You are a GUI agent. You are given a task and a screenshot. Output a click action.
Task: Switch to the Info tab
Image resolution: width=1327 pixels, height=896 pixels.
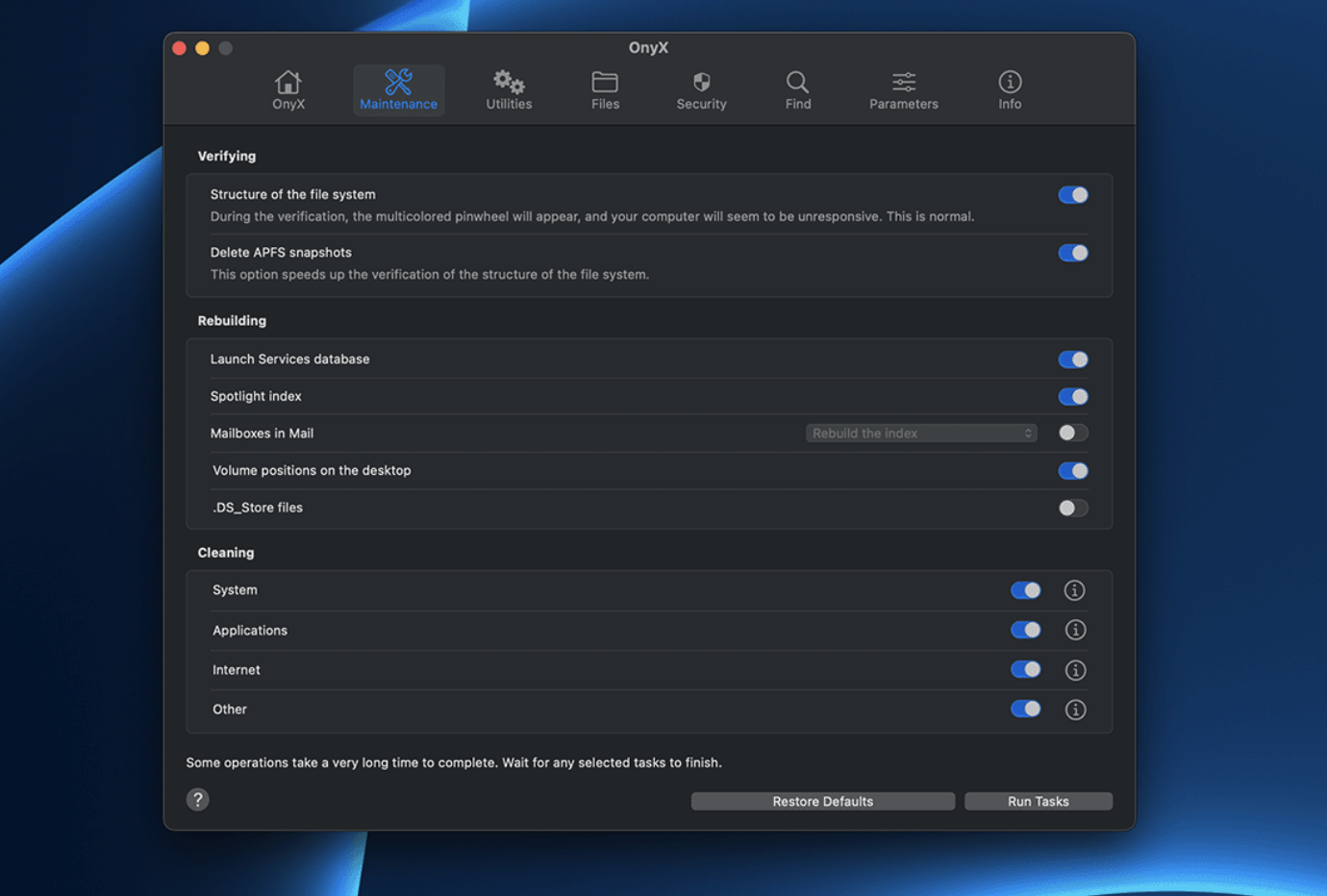(x=1009, y=90)
